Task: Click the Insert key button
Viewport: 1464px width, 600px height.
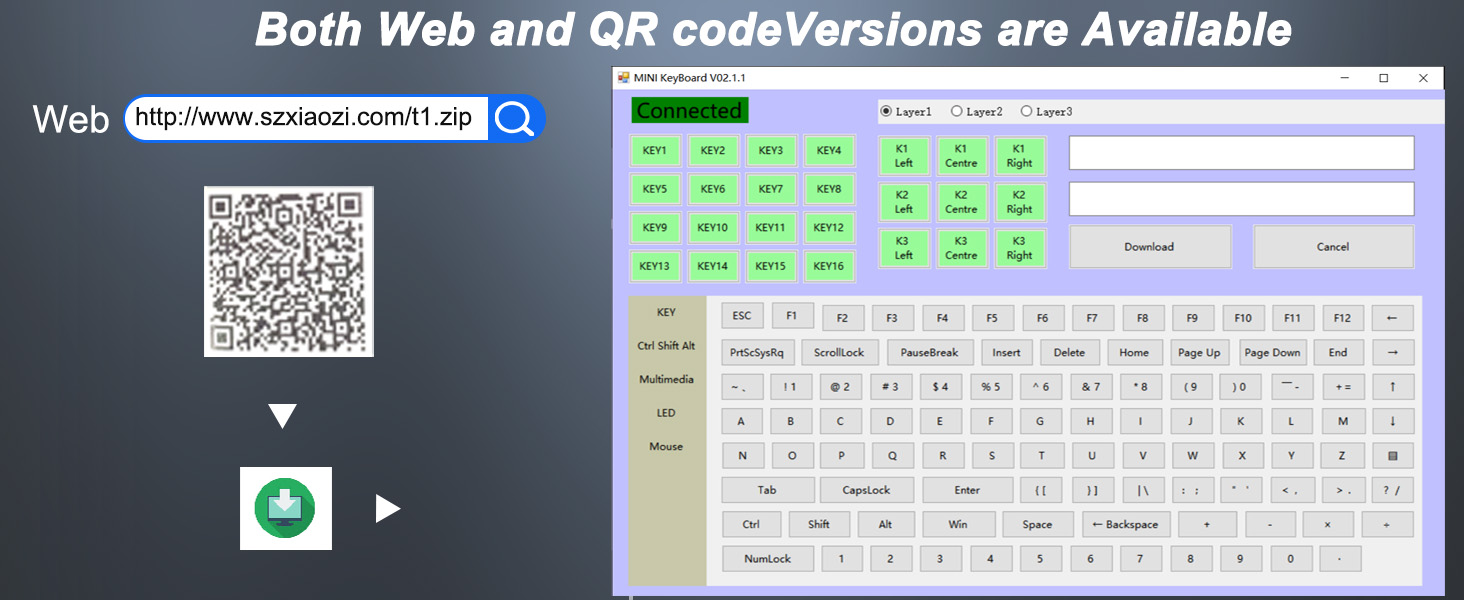Action: tap(1007, 352)
